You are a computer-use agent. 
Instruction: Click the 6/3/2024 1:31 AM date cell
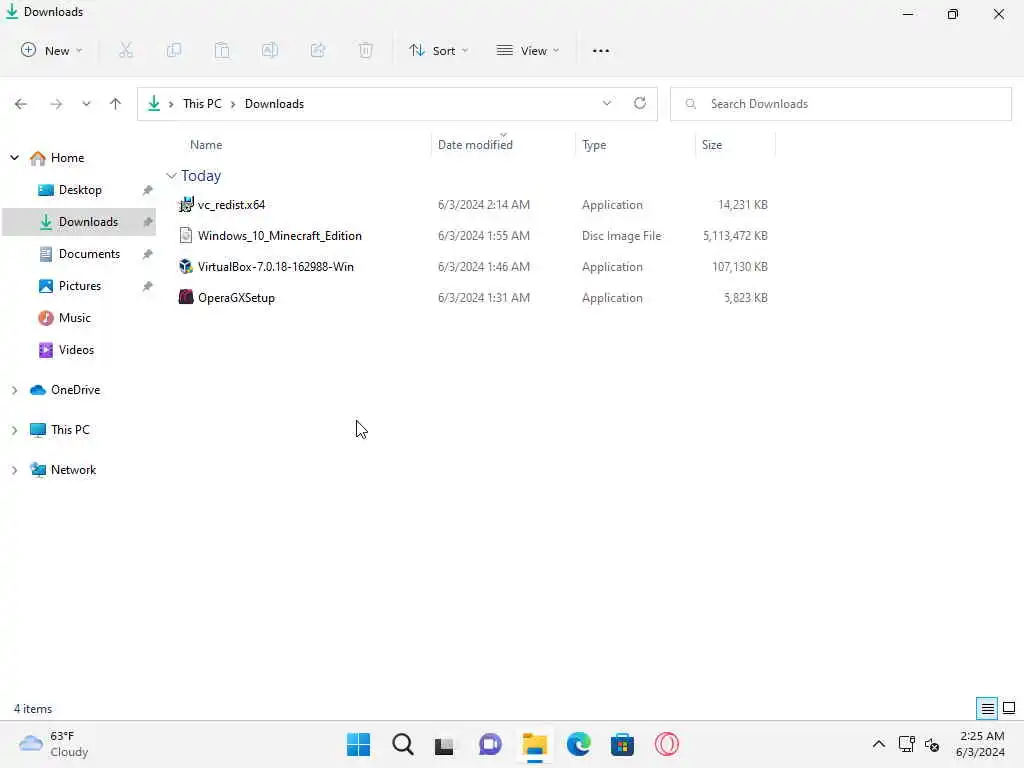pos(483,298)
